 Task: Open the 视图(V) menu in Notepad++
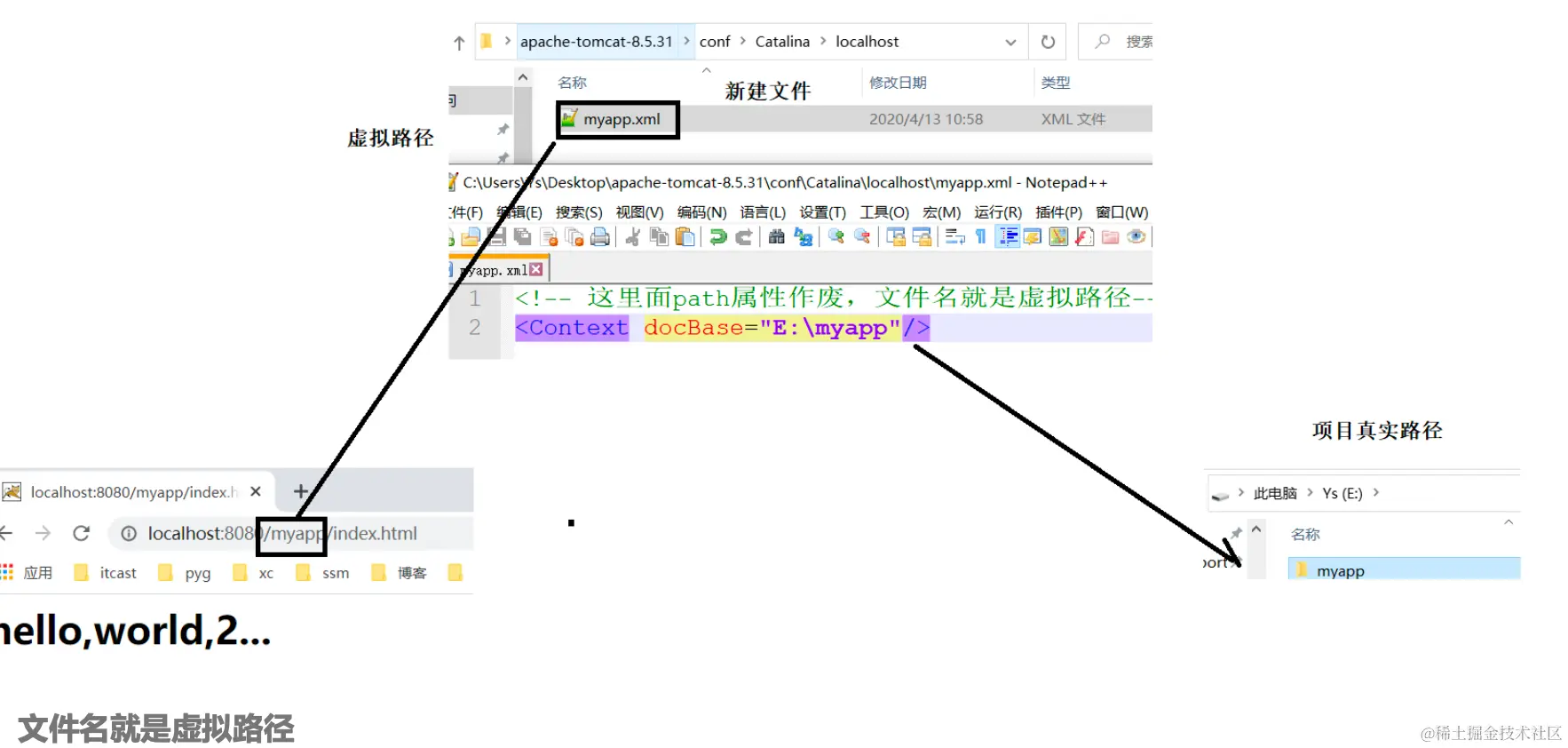click(x=639, y=212)
